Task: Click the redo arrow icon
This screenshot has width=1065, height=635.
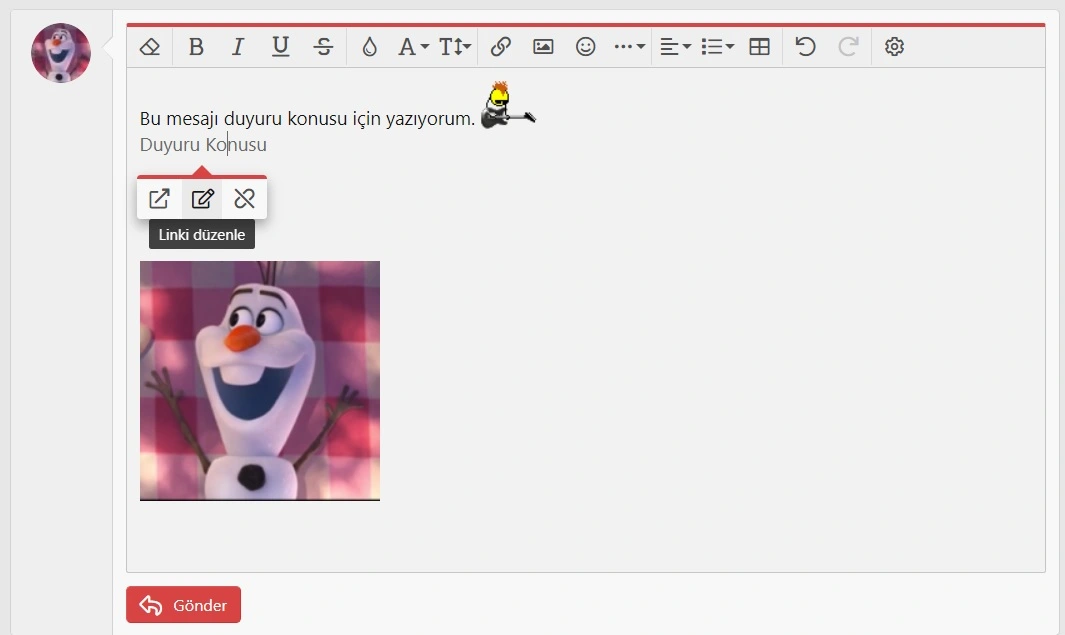Action: coord(848,47)
